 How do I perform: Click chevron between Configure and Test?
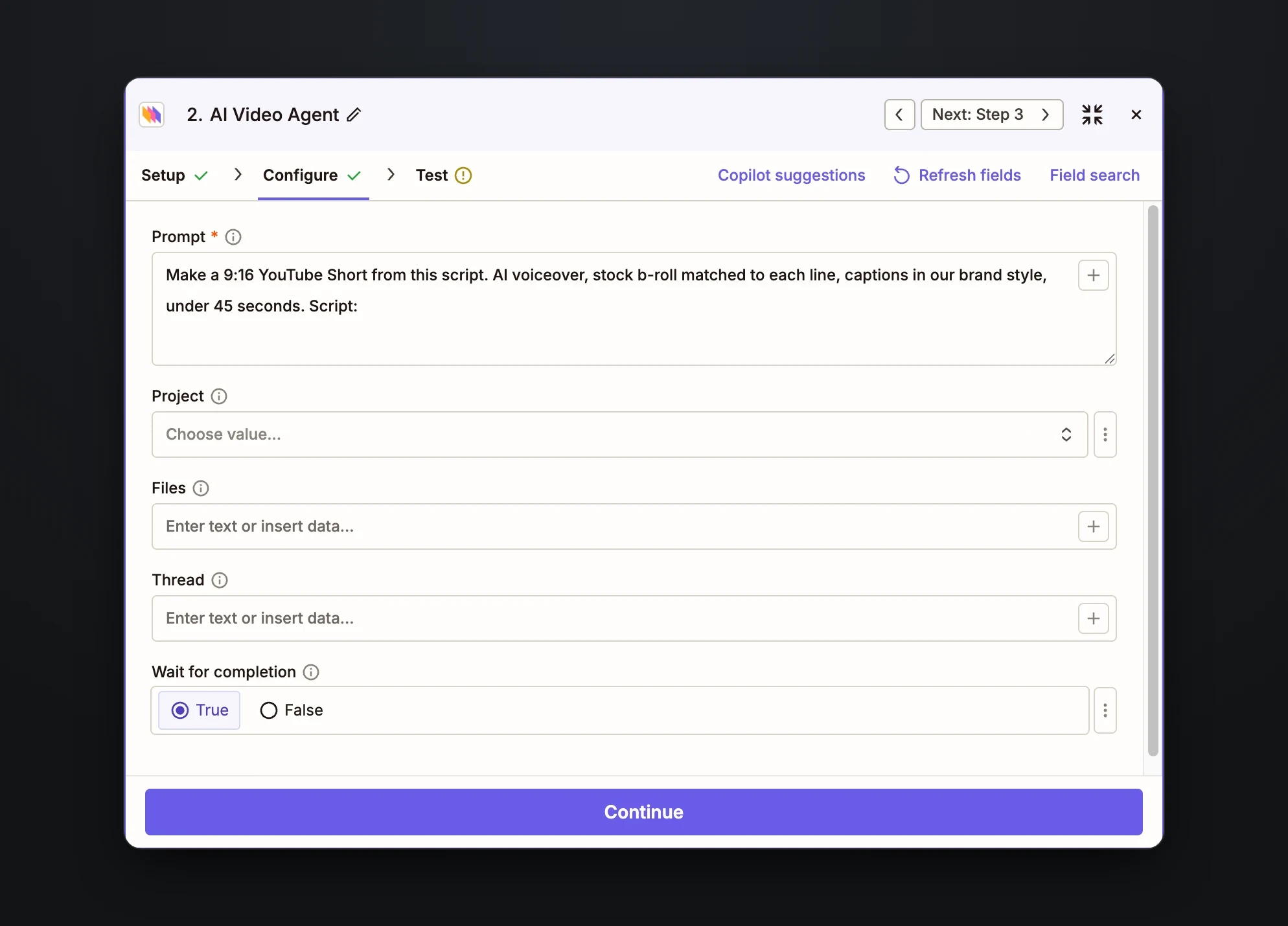(x=391, y=175)
